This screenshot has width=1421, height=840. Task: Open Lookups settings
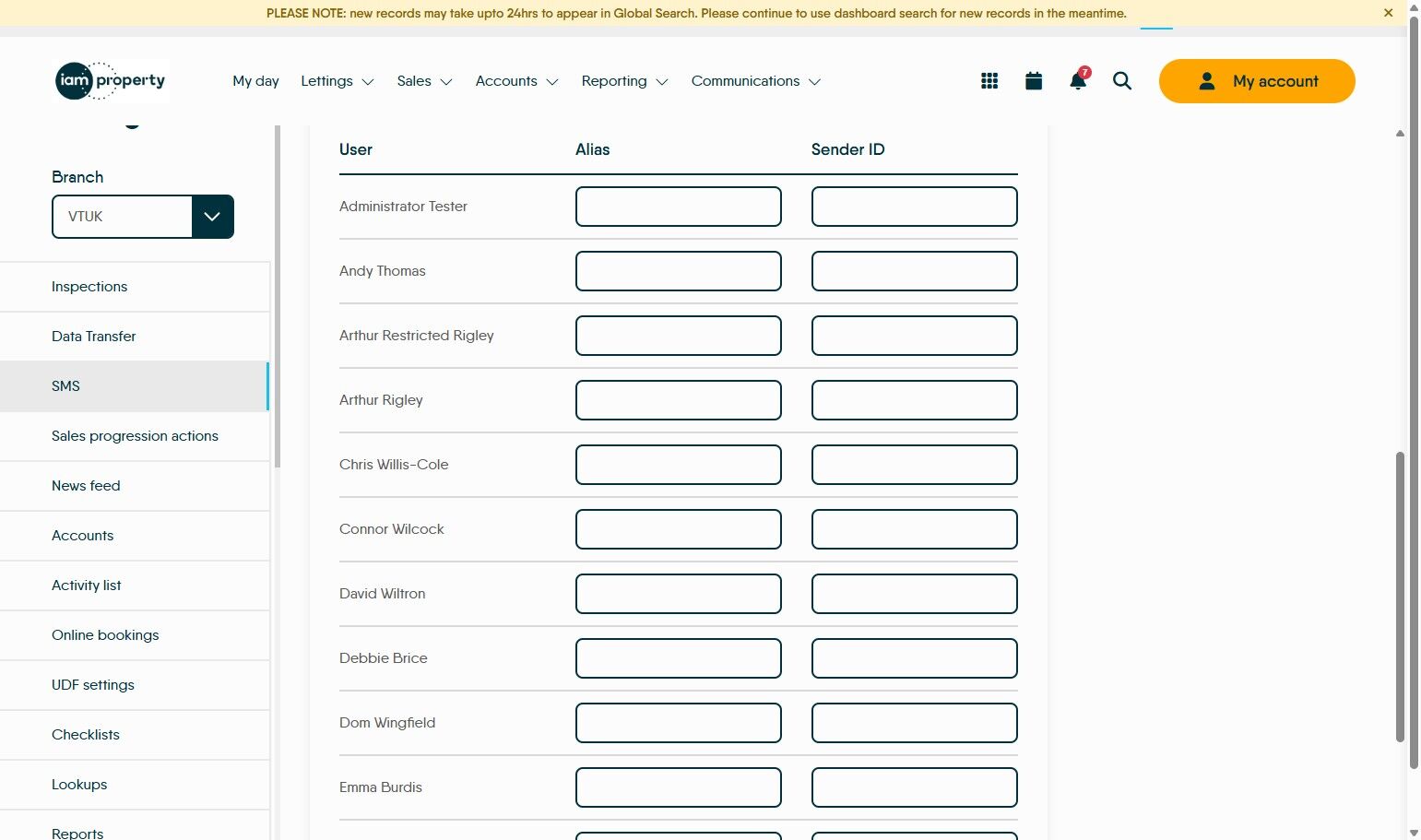[135, 785]
